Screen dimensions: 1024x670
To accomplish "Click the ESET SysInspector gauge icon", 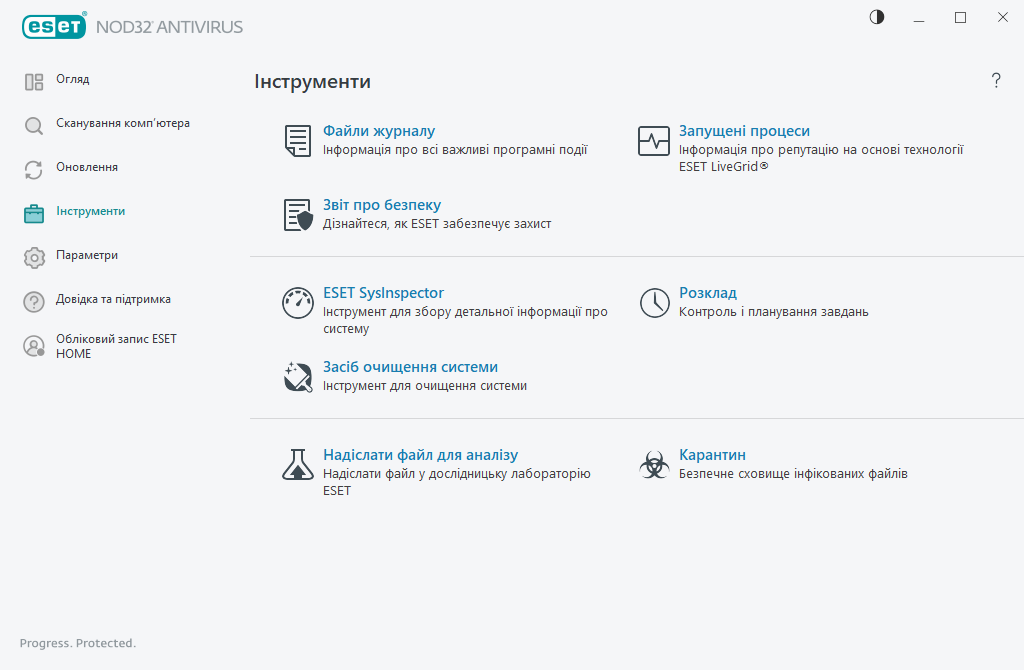I will tap(298, 303).
